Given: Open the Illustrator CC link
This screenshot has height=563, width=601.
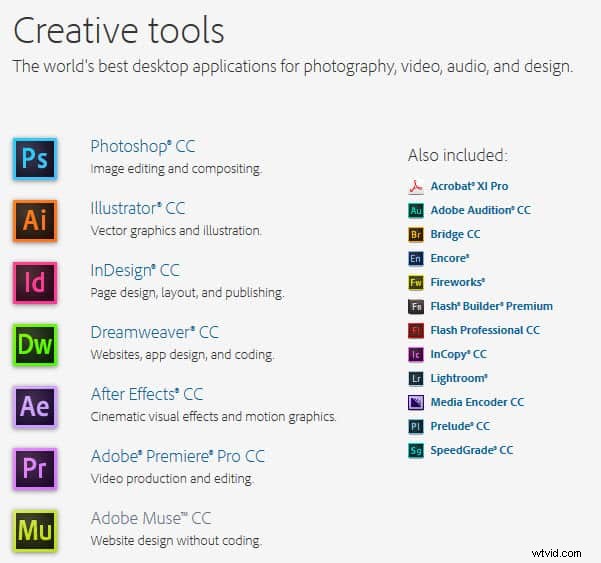Looking at the screenshot, I should pos(138,208).
